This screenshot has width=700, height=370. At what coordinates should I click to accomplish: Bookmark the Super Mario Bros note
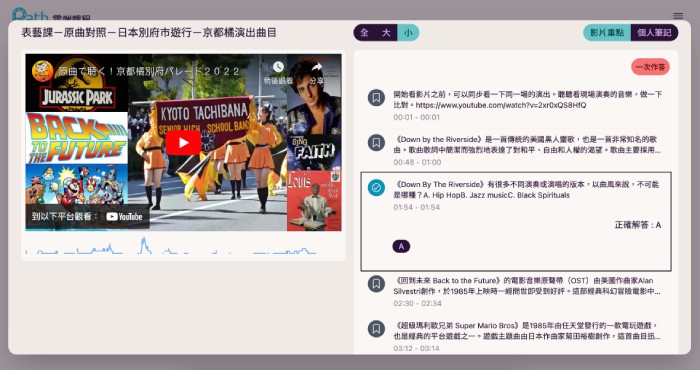pos(376,329)
